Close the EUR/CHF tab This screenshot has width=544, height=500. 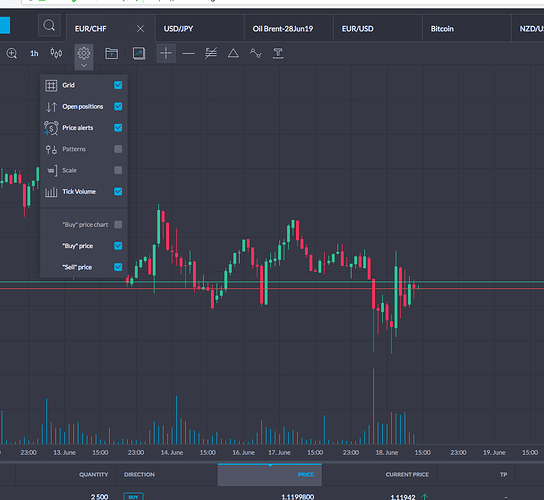point(140,29)
